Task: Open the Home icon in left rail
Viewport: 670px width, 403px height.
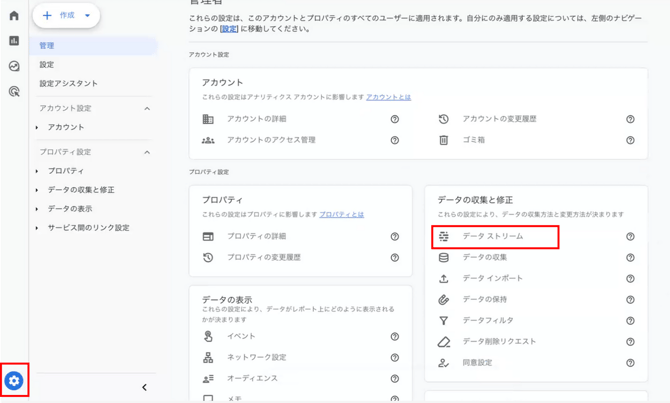Action: (x=14, y=16)
